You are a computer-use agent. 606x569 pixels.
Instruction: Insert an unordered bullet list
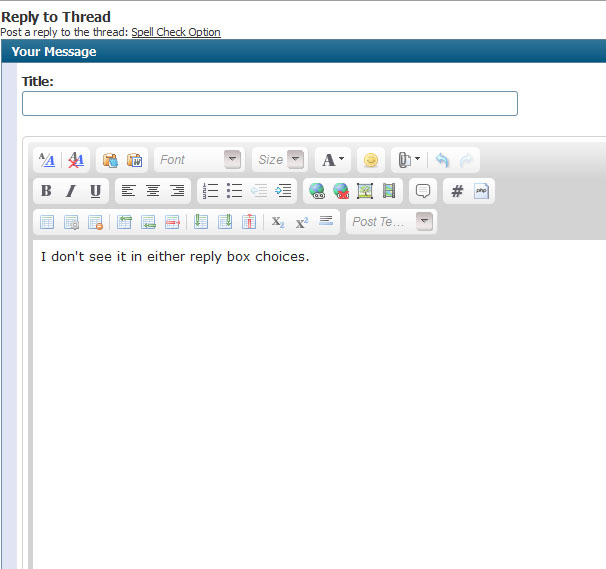[x=234, y=191]
